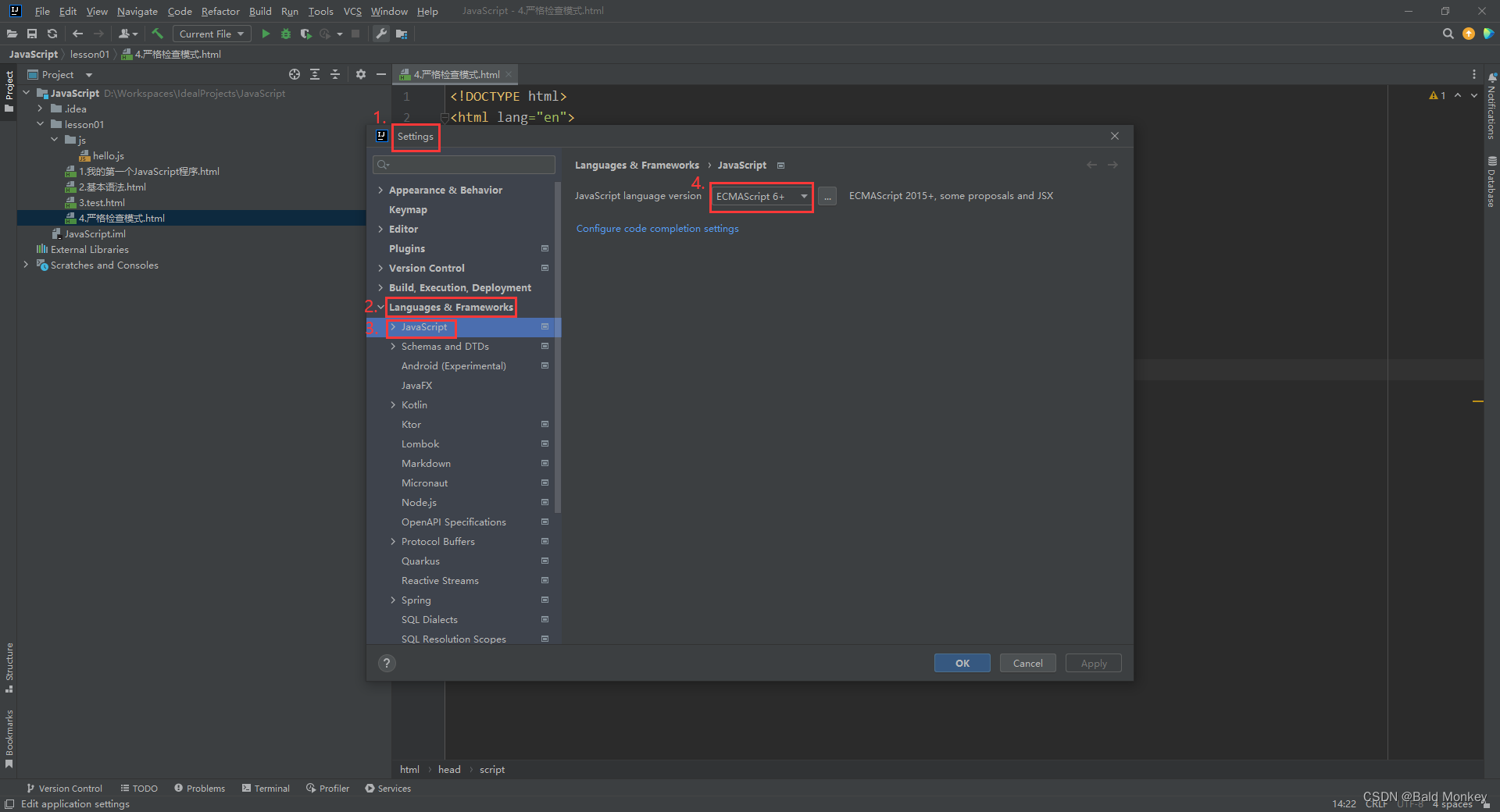Expand the Spring settings node

[393, 600]
